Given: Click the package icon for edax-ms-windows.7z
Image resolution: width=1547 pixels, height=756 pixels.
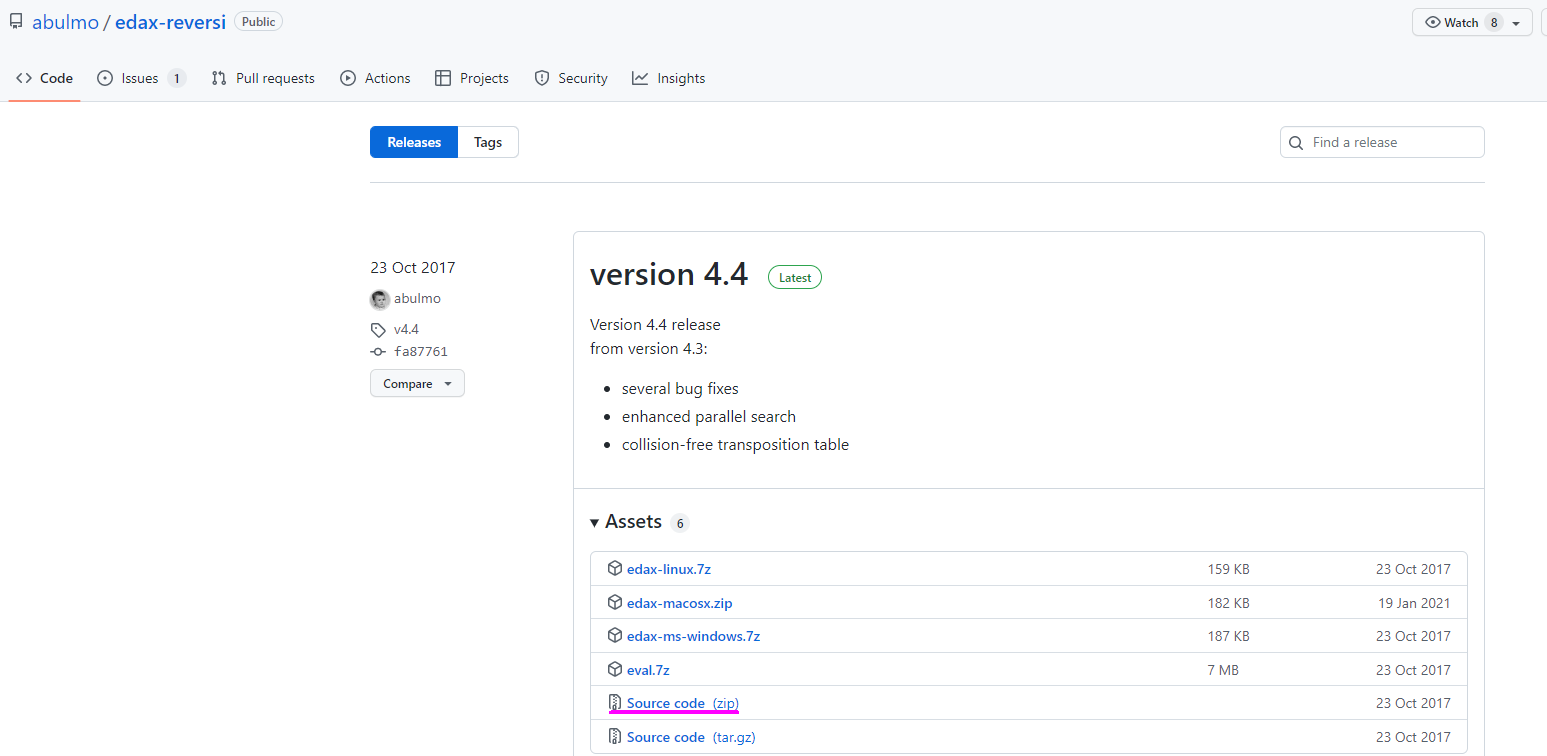Looking at the screenshot, I should (x=615, y=636).
